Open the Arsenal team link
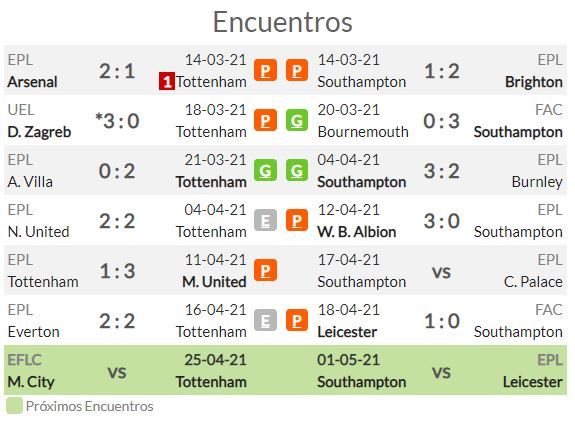The height and width of the screenshot is (430, 575). click(32, 82)
